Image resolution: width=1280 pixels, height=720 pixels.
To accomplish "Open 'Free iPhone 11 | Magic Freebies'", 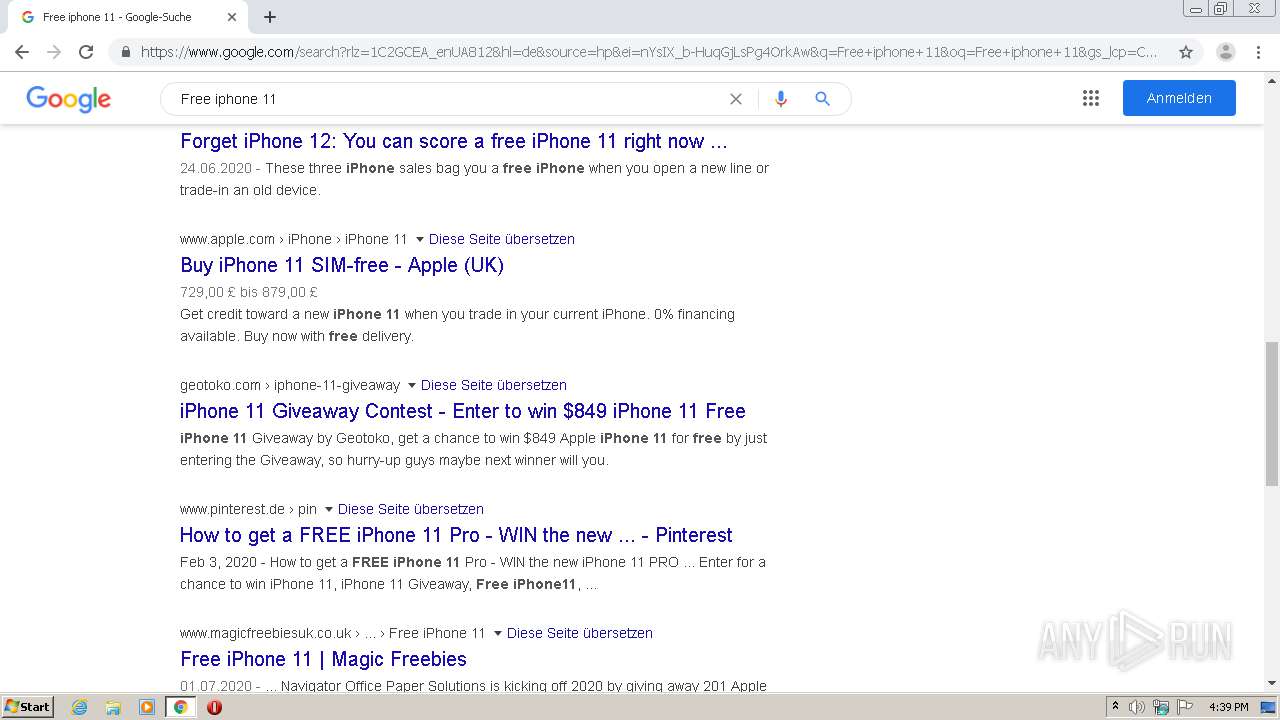I will pos(323,659).
